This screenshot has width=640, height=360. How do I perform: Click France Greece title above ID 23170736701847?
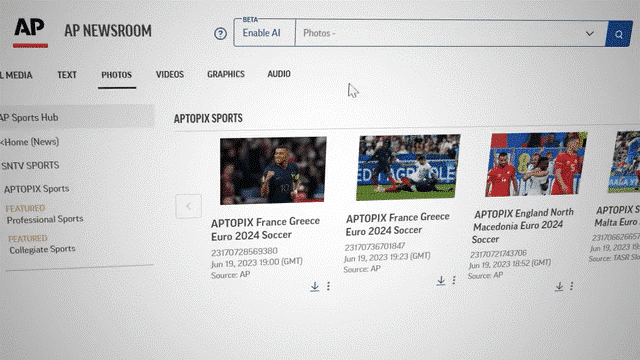point(397,224)
